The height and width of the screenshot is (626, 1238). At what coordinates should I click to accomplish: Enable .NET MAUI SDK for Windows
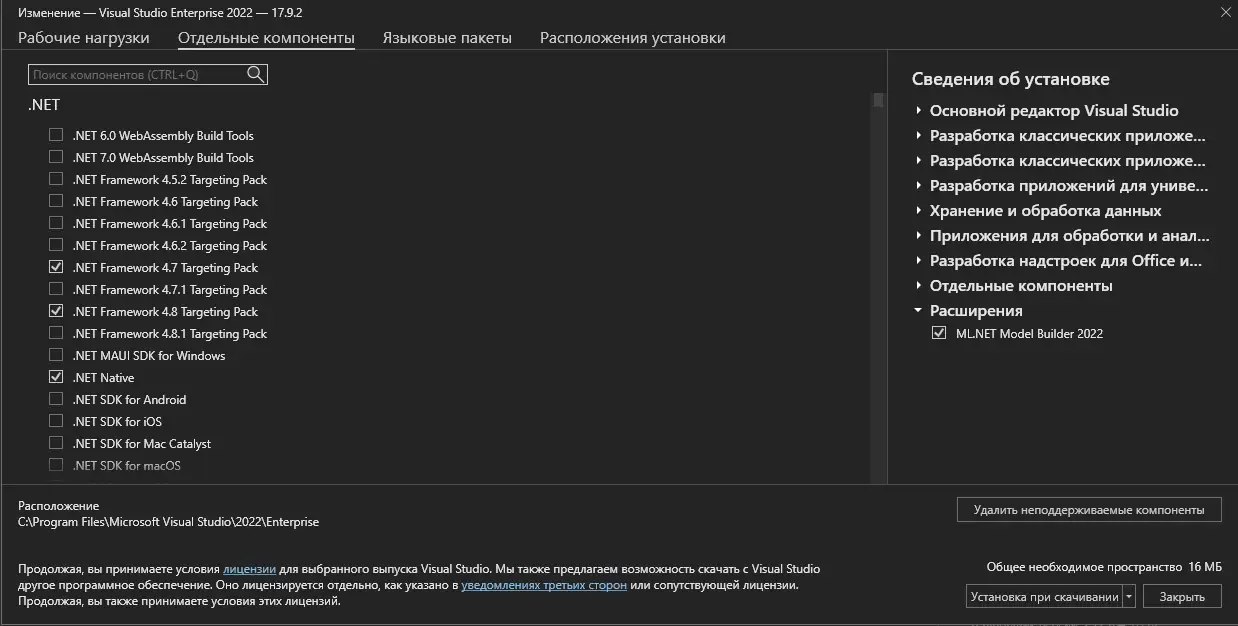[56, 355]
